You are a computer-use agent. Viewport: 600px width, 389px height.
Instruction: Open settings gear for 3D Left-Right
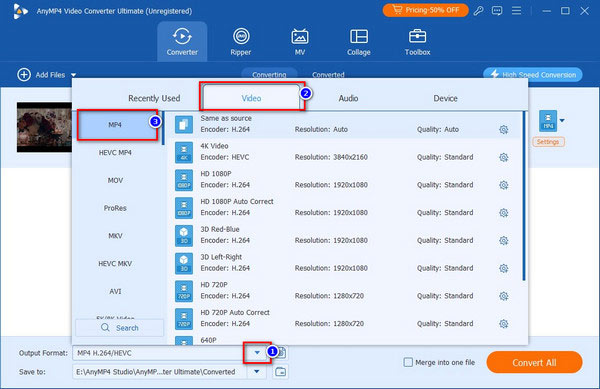coord(504,268)
